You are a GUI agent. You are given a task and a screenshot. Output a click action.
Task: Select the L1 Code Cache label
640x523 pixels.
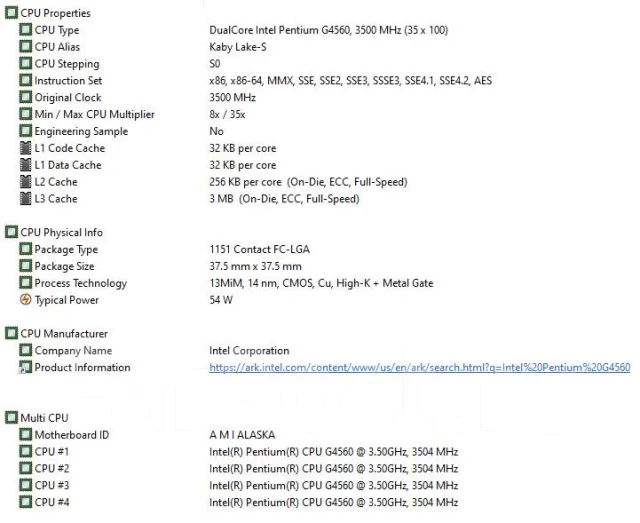(x=70, y=148)
